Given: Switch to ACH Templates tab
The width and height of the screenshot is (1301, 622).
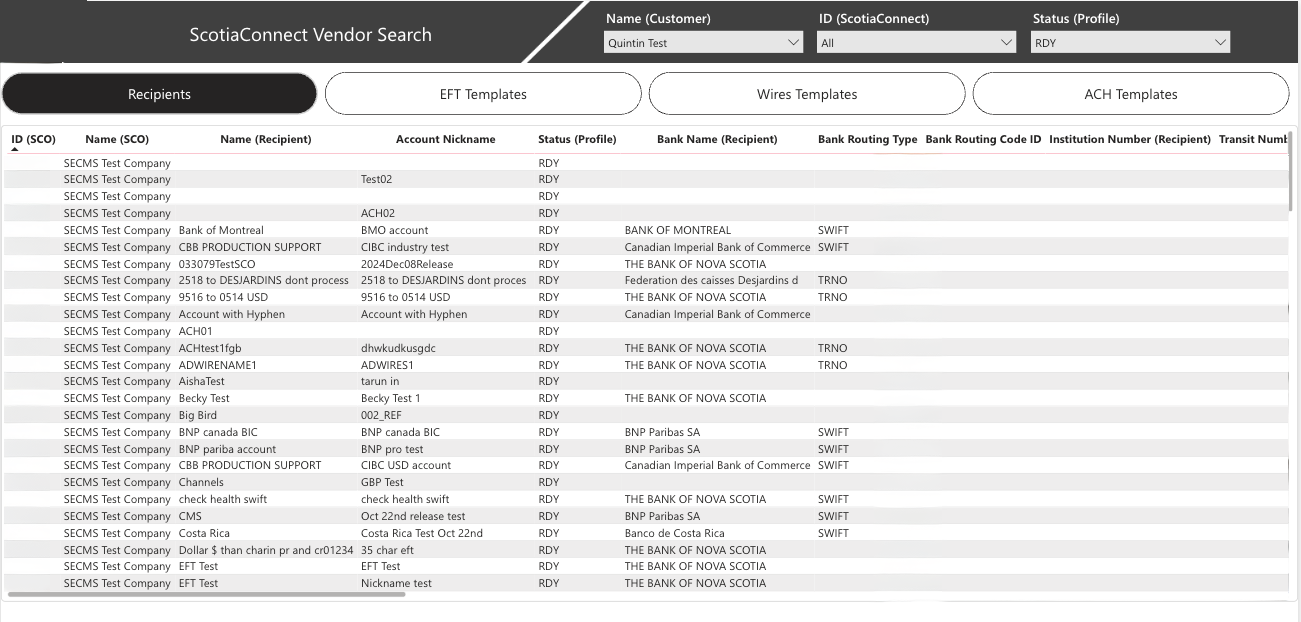Looking at the screenshot, I should pos(1131,94).
